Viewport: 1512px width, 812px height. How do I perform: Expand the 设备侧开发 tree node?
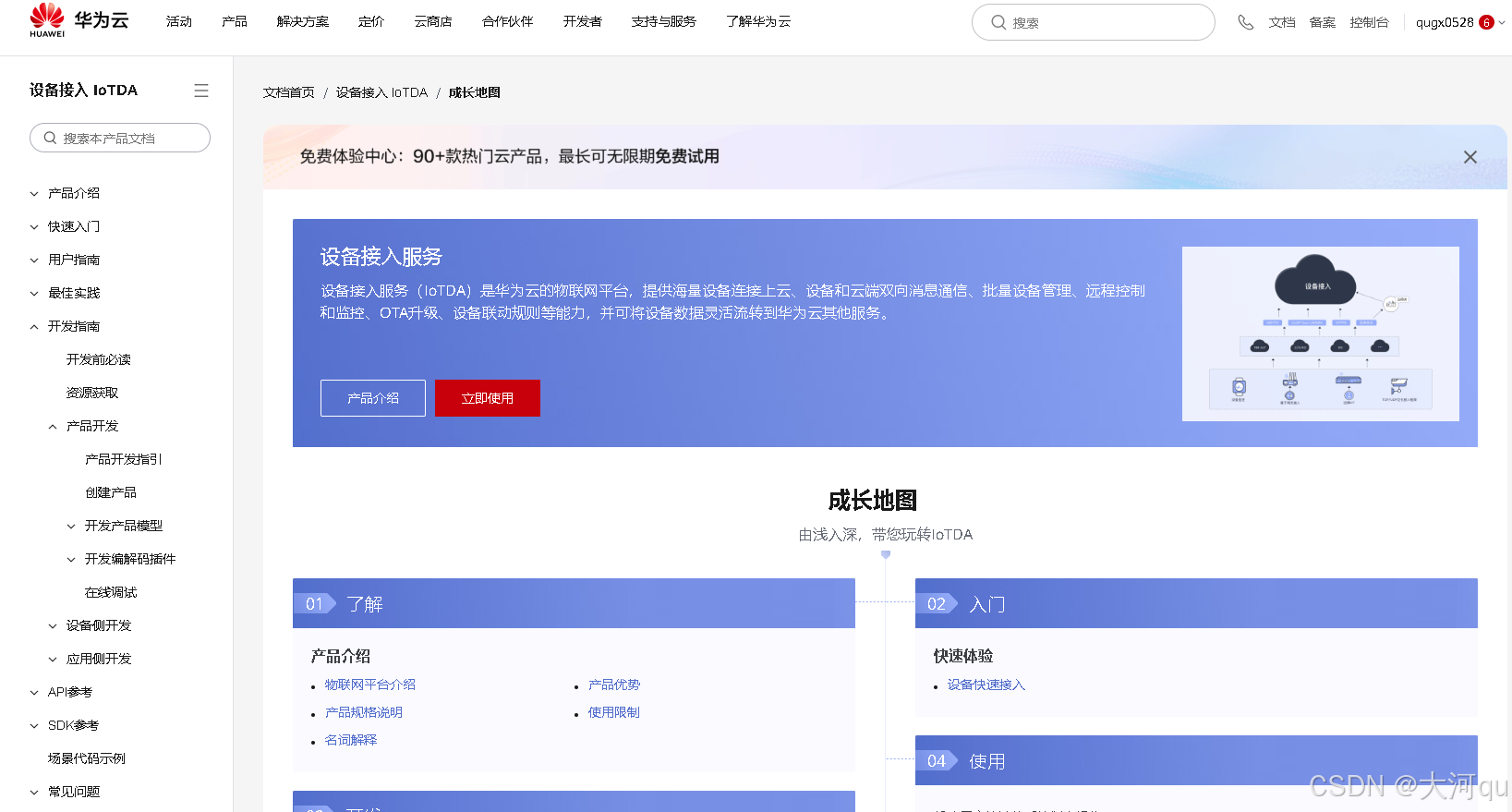tap(53, 626)
